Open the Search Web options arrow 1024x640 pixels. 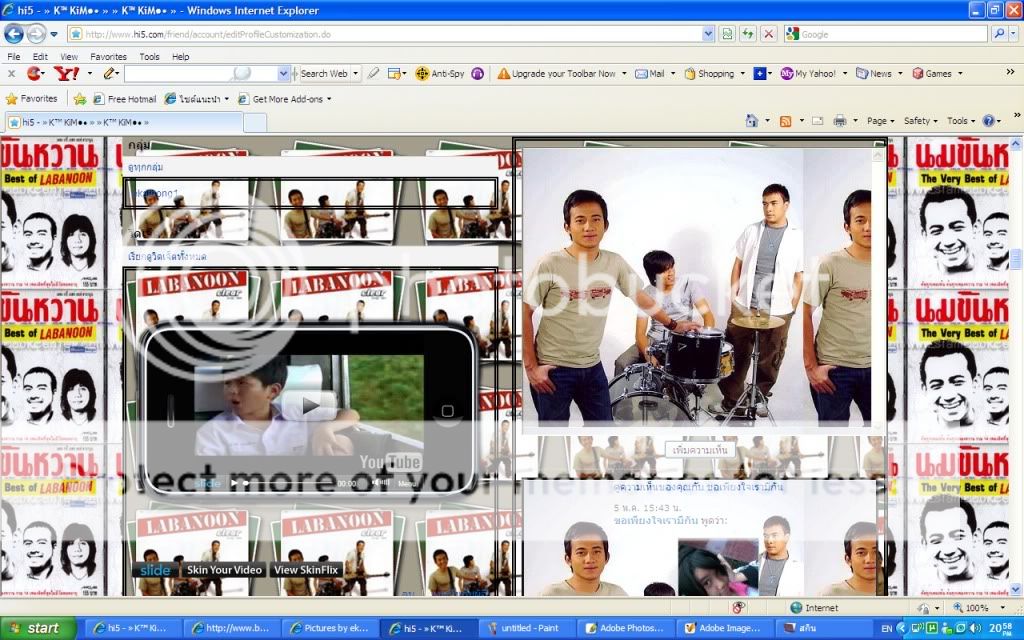(356, 74)
